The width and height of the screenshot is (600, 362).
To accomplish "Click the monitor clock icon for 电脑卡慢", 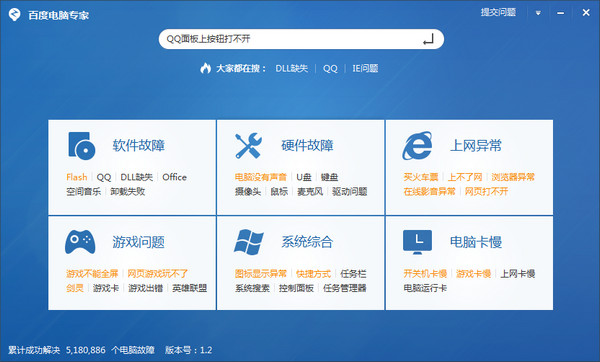I will click(417, 242).
